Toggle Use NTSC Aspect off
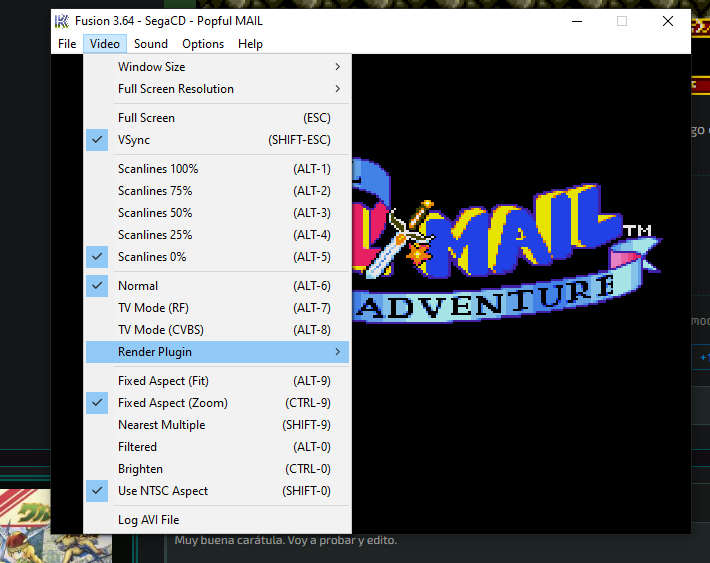Screen dimensions: 710x563 tap(217, 491)
